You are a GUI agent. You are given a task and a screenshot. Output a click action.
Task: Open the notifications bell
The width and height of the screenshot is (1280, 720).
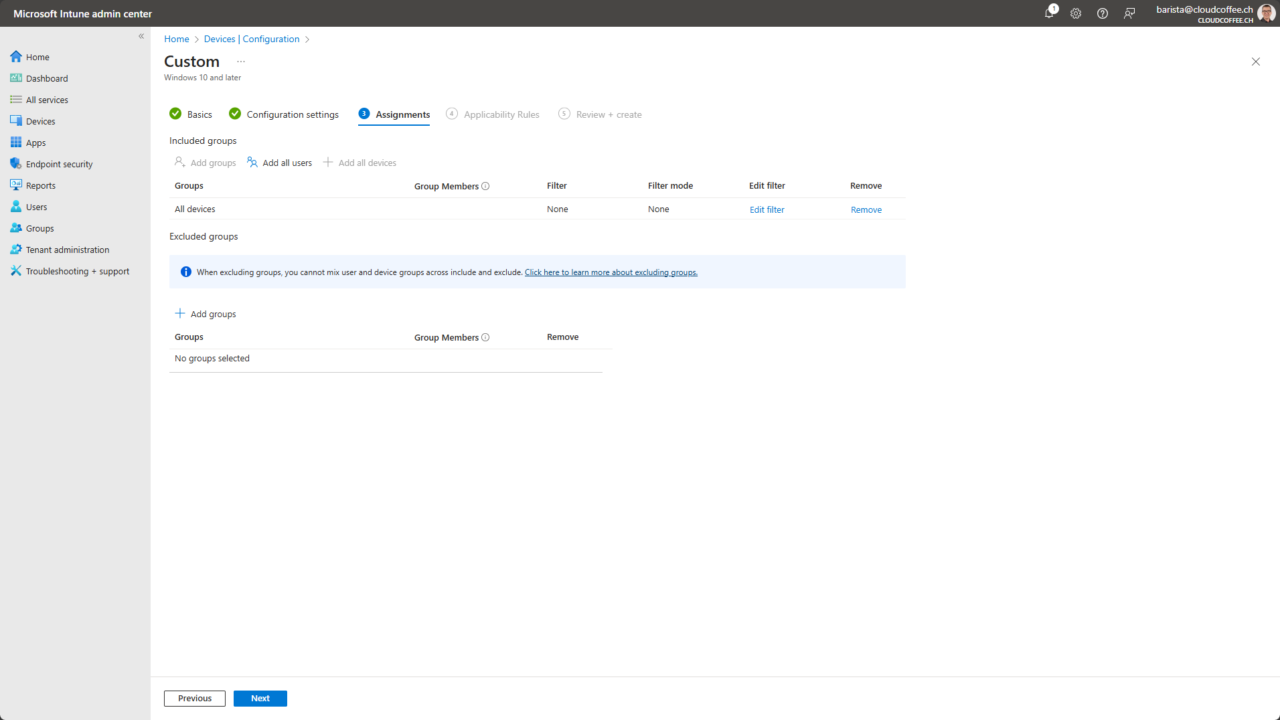click(1049, 13)
